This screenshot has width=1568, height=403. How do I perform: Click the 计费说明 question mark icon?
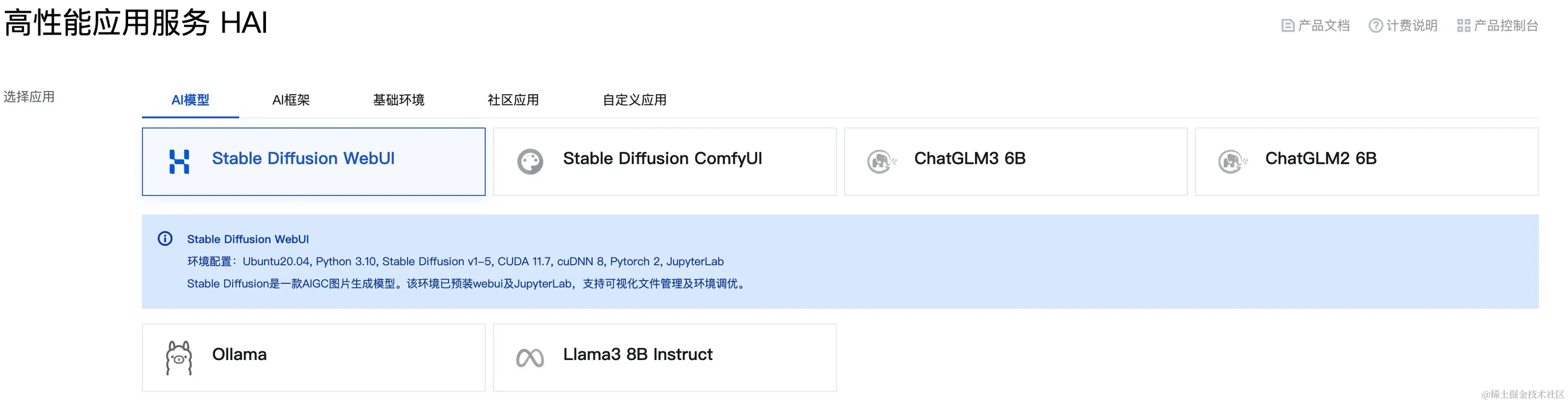(x=1375, y=25)
